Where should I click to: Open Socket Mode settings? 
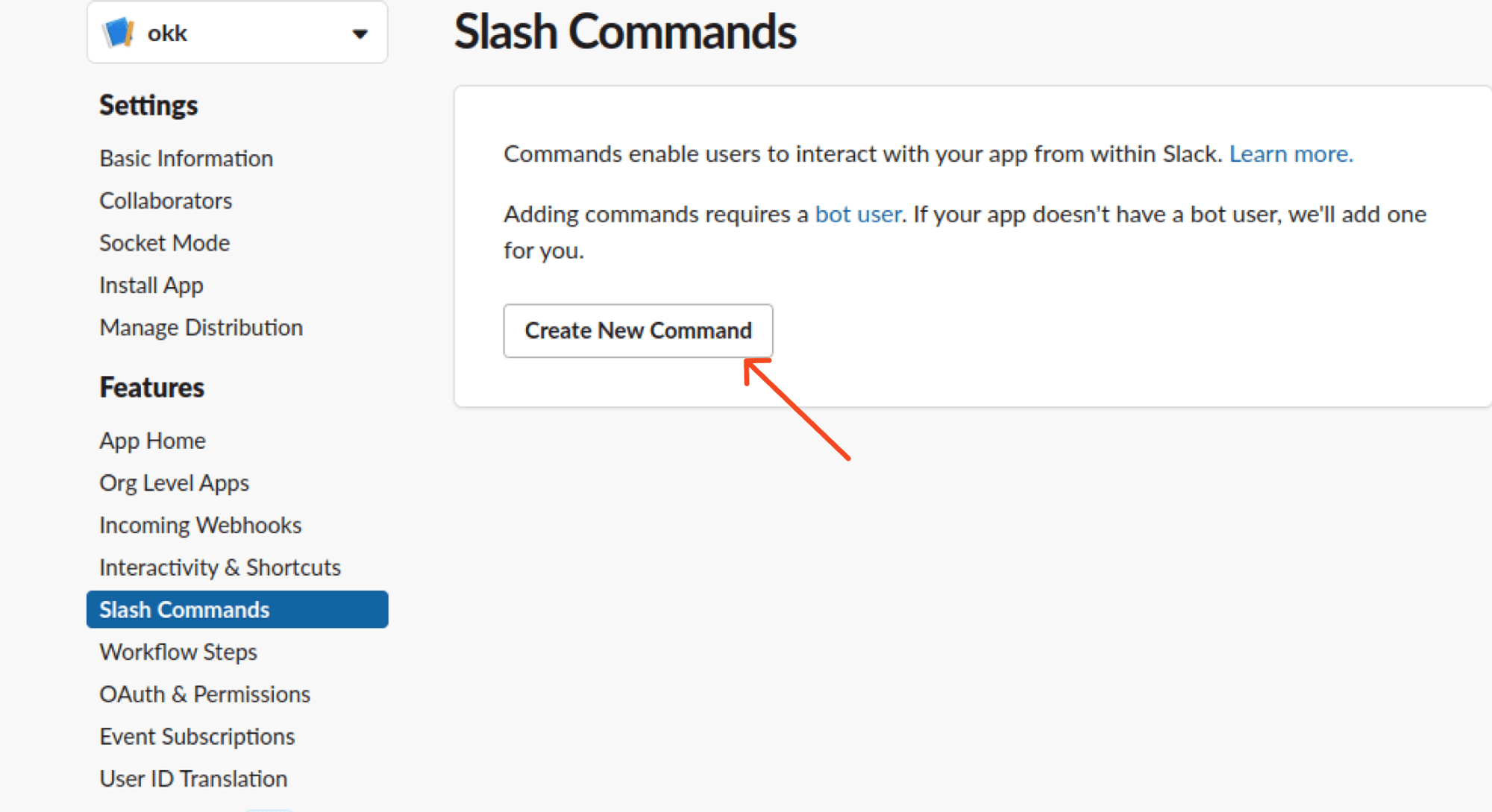(164, 242)
